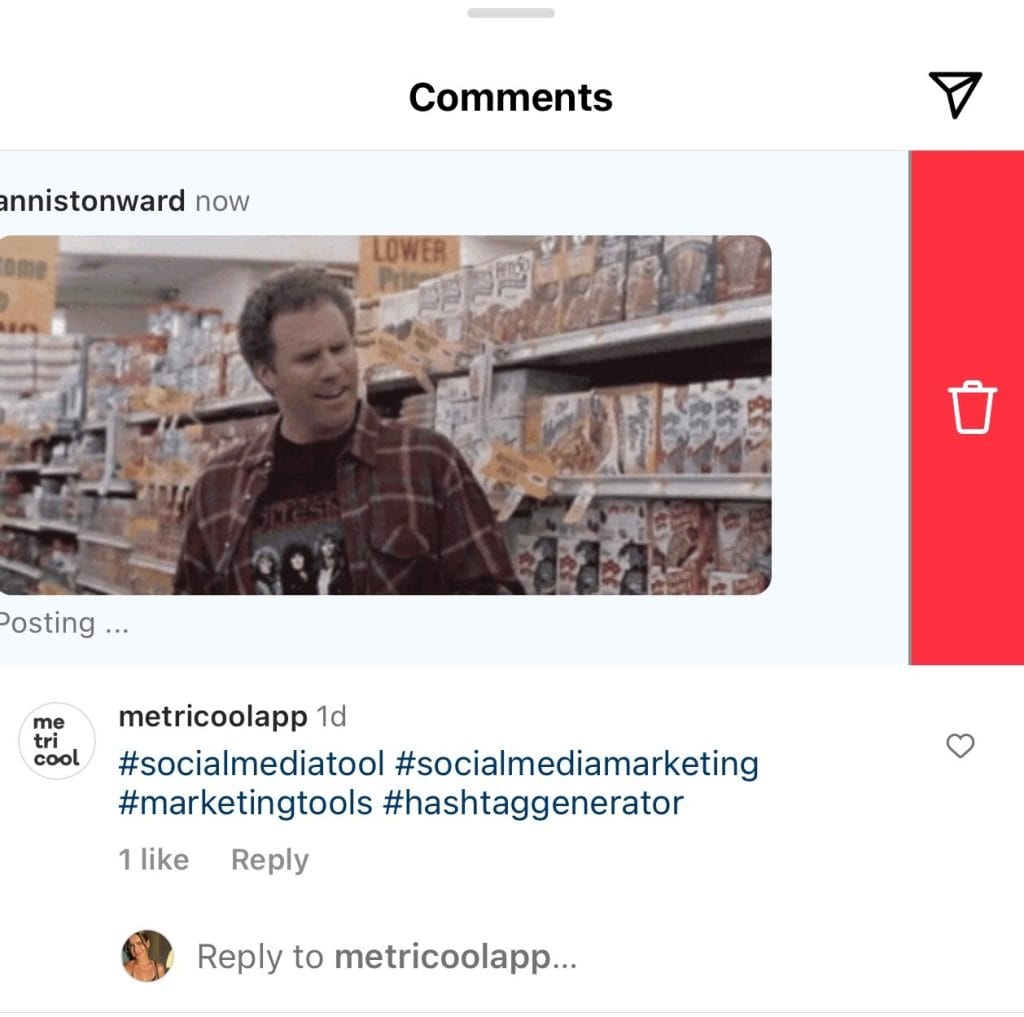This screenshot has height=1017, width=1024.
Task: View who liked via '1 like' label
Action: click(x=153, y=859)
